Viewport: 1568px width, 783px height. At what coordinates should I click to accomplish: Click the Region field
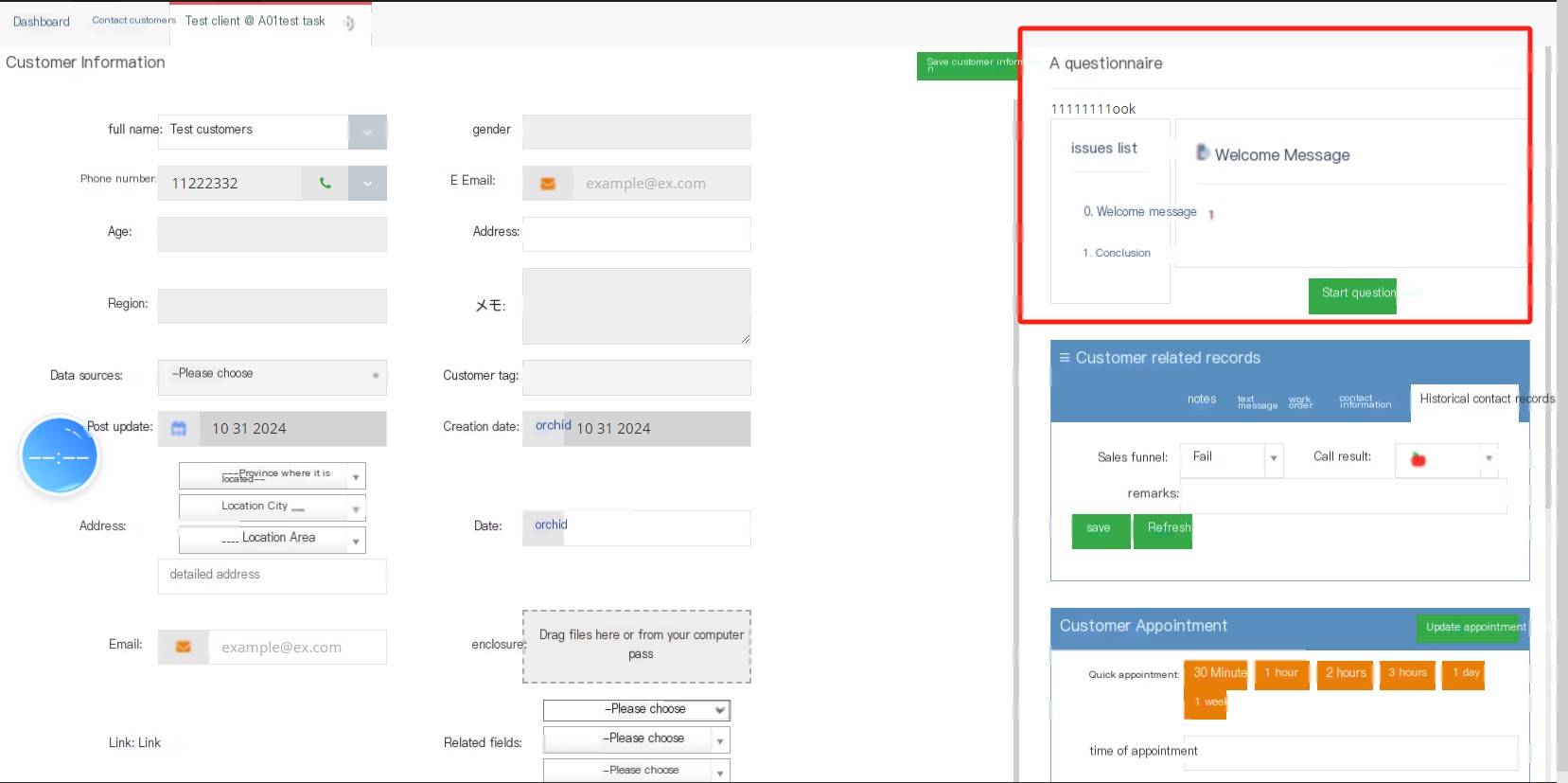point(273,306)
